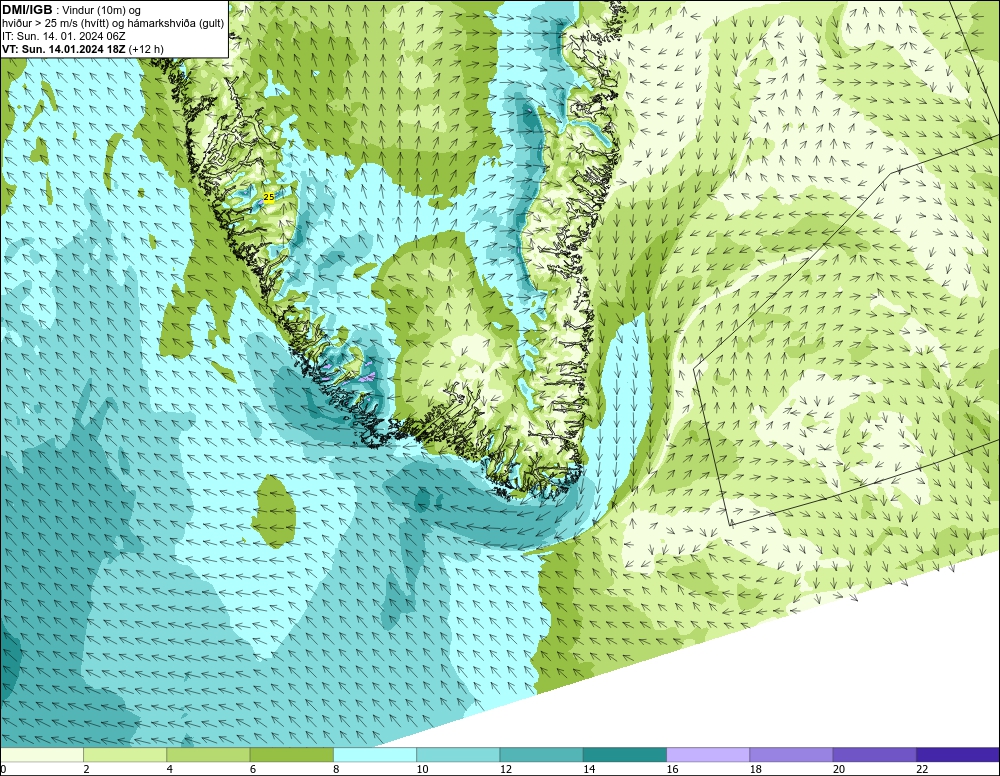1000x776 pixels.
Task: Click the legend label '12'
Action: tap(506, 770)
